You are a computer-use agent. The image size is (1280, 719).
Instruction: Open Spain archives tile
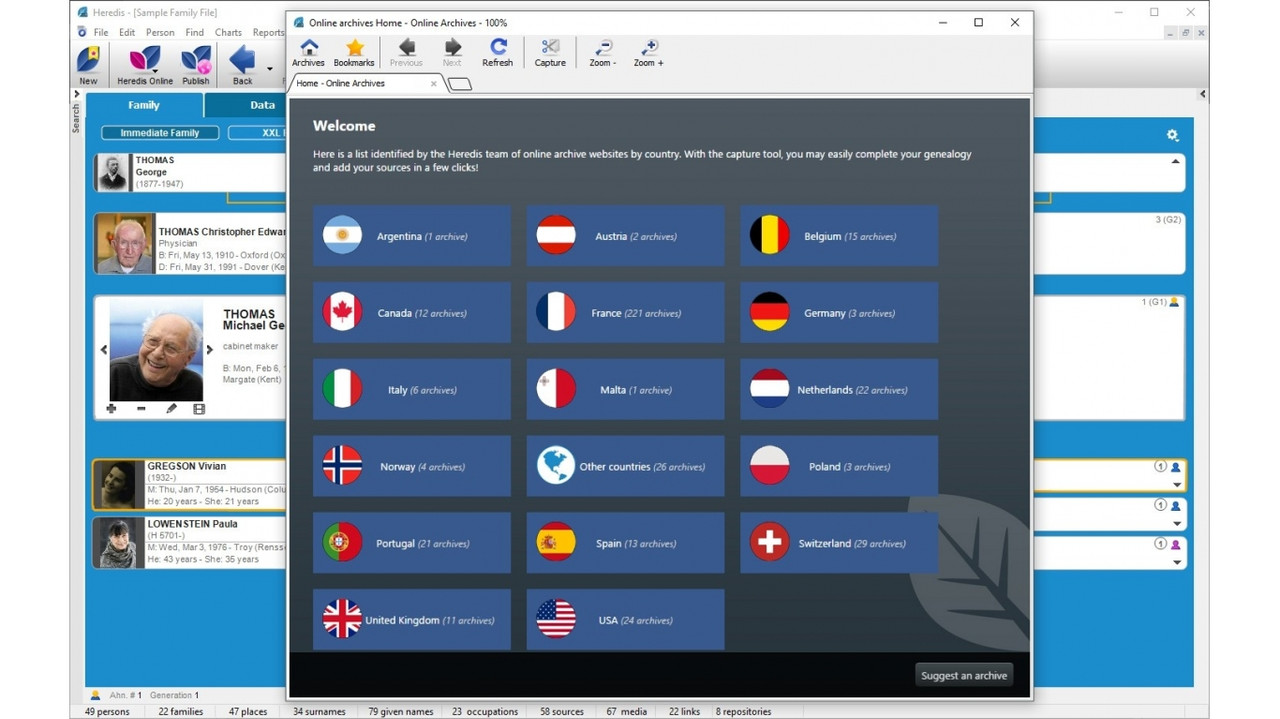point(626,543)
